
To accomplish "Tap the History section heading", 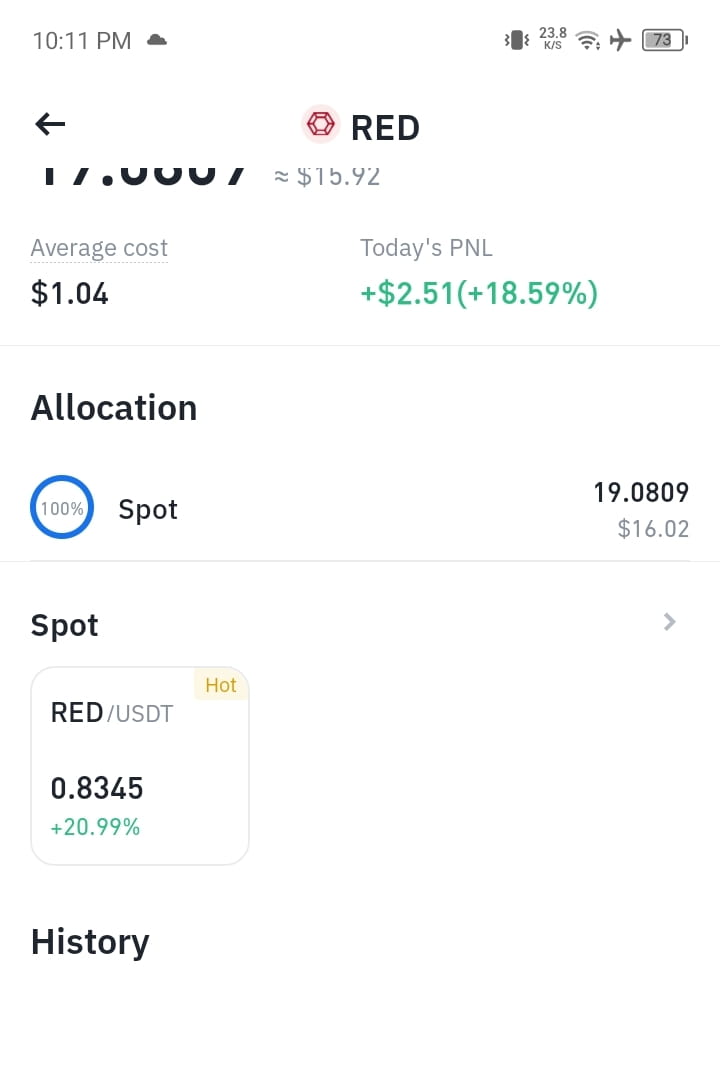I will coord(90,942).
